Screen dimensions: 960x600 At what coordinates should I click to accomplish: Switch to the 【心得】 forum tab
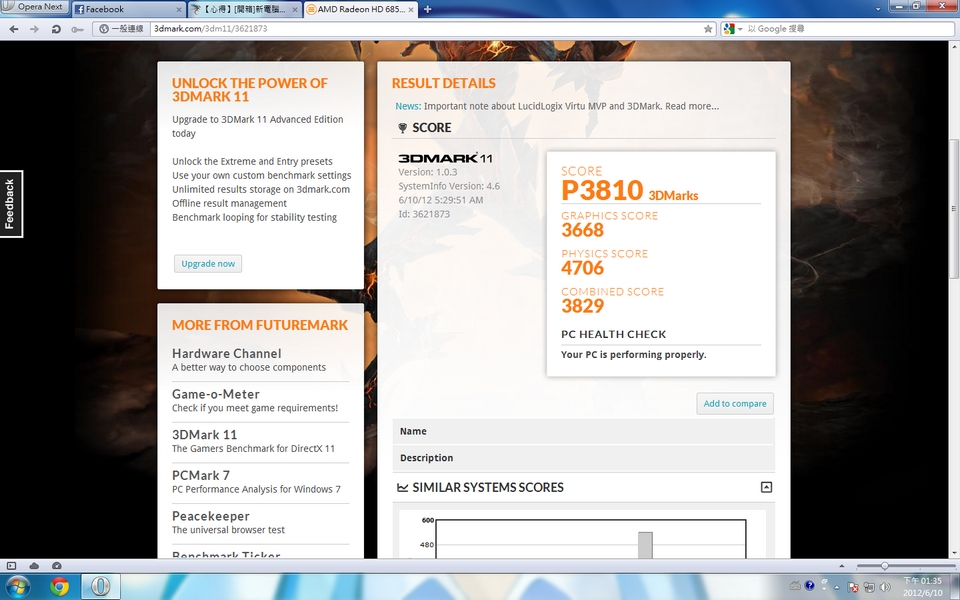(244, 9)
